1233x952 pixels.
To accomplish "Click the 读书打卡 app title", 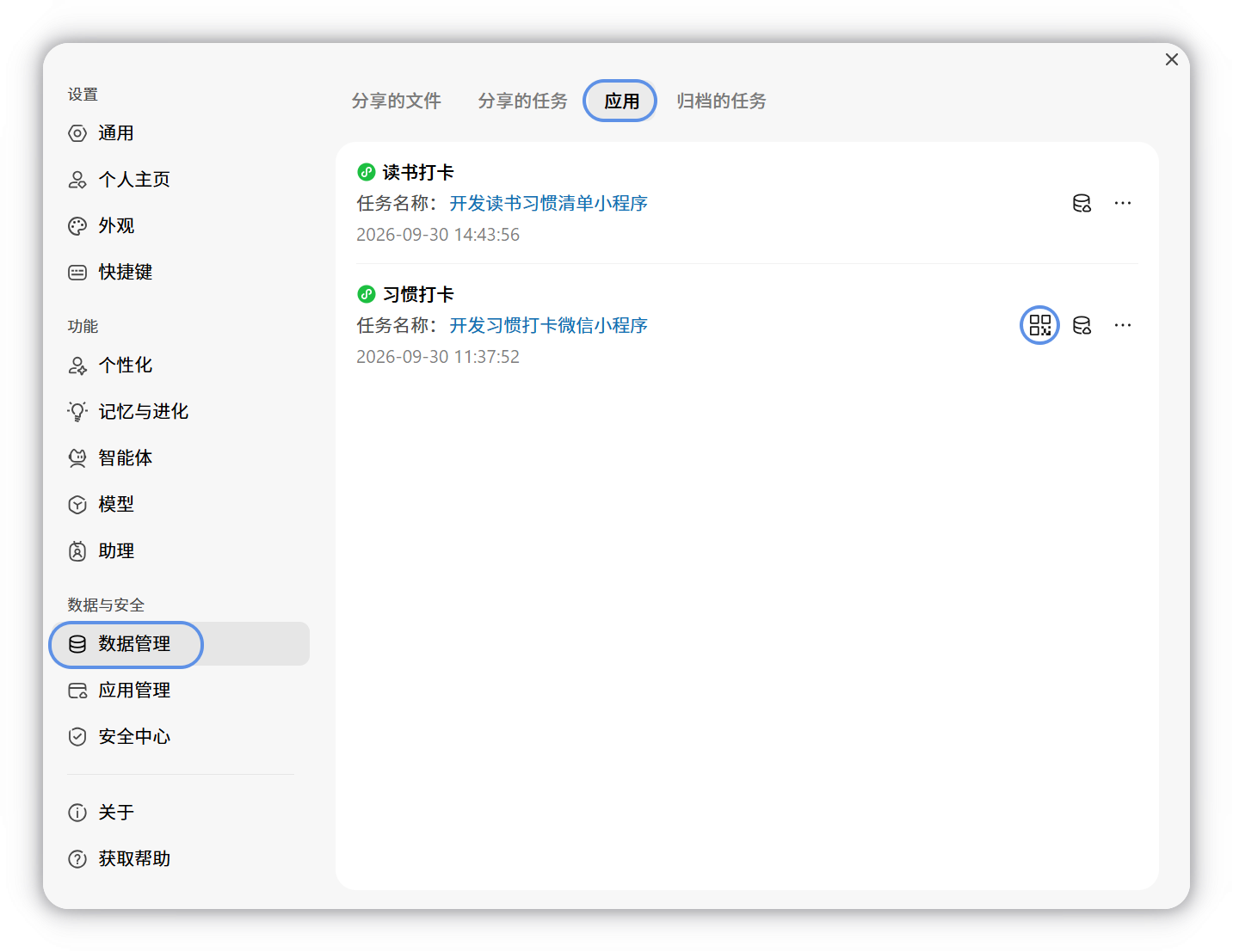I will click(418, 172).
